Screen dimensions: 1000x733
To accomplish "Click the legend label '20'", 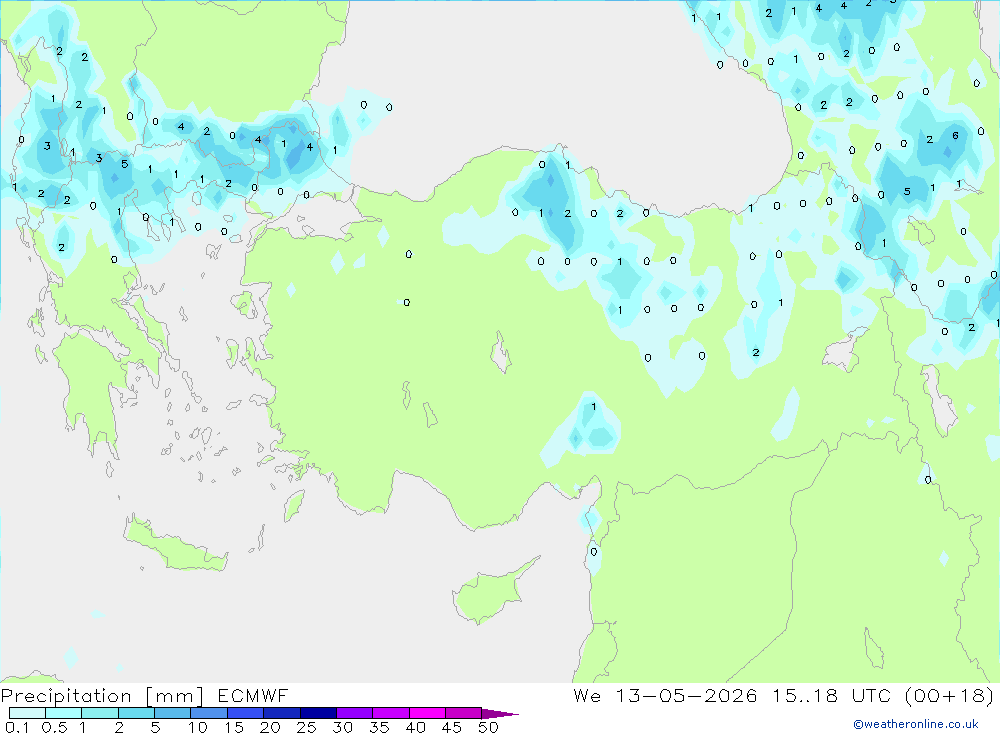I will pos(270,727).
